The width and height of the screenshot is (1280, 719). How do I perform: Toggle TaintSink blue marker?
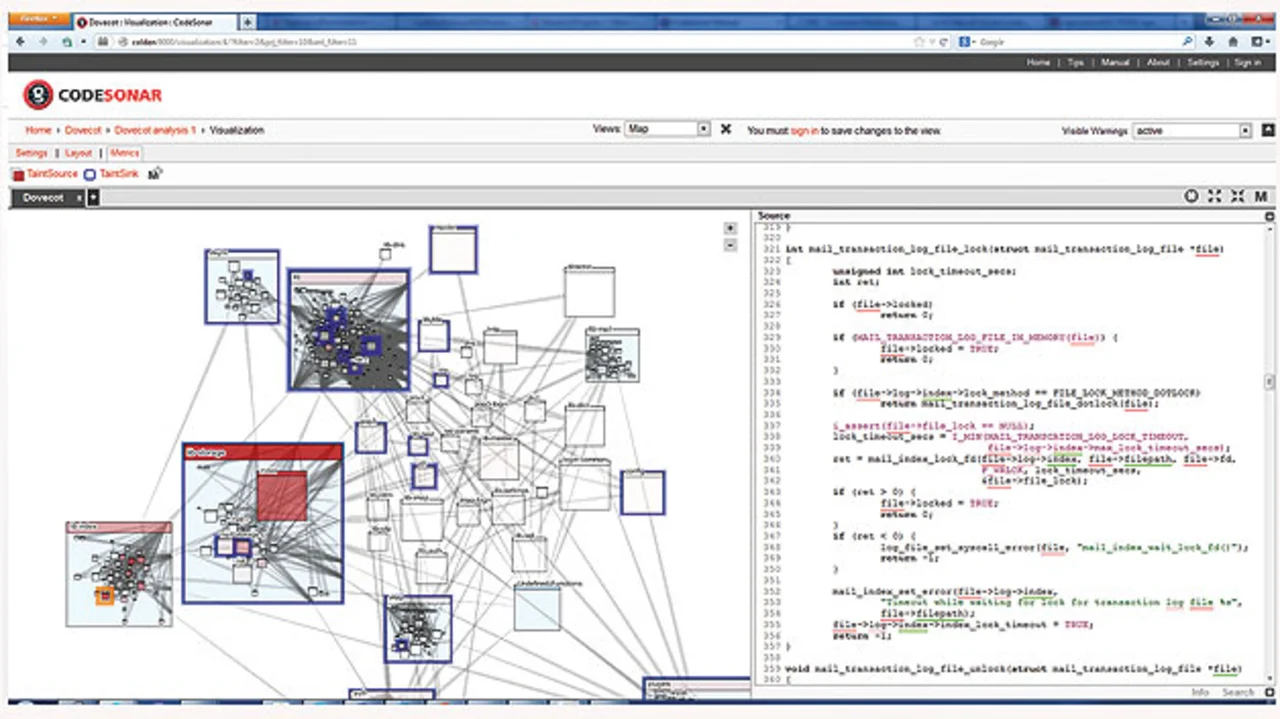click(90, 174)
